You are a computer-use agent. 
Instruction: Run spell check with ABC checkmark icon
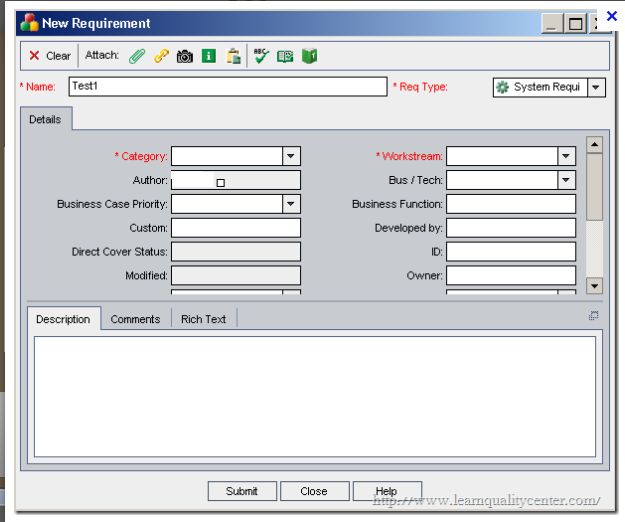pos(261,56)
